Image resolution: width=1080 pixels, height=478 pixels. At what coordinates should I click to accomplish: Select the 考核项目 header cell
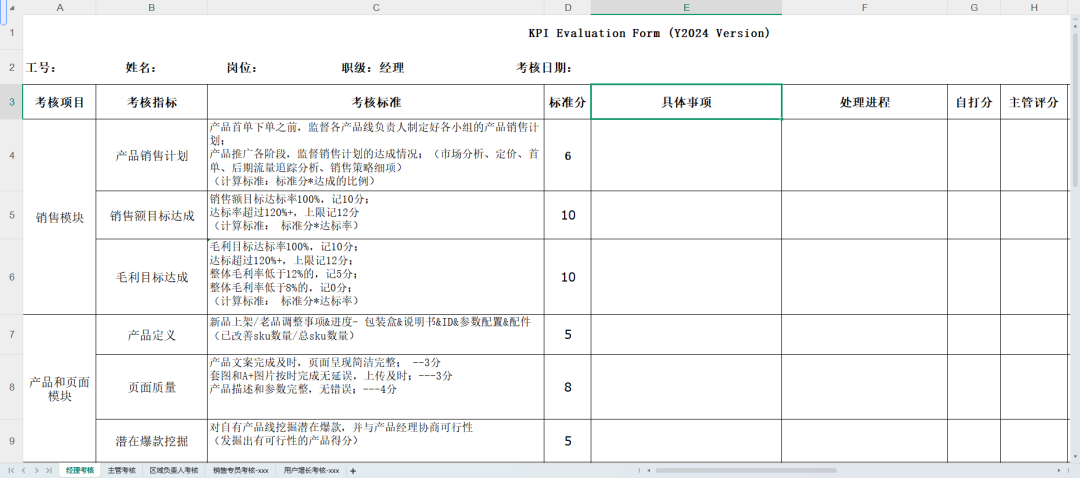pos(59,103)
